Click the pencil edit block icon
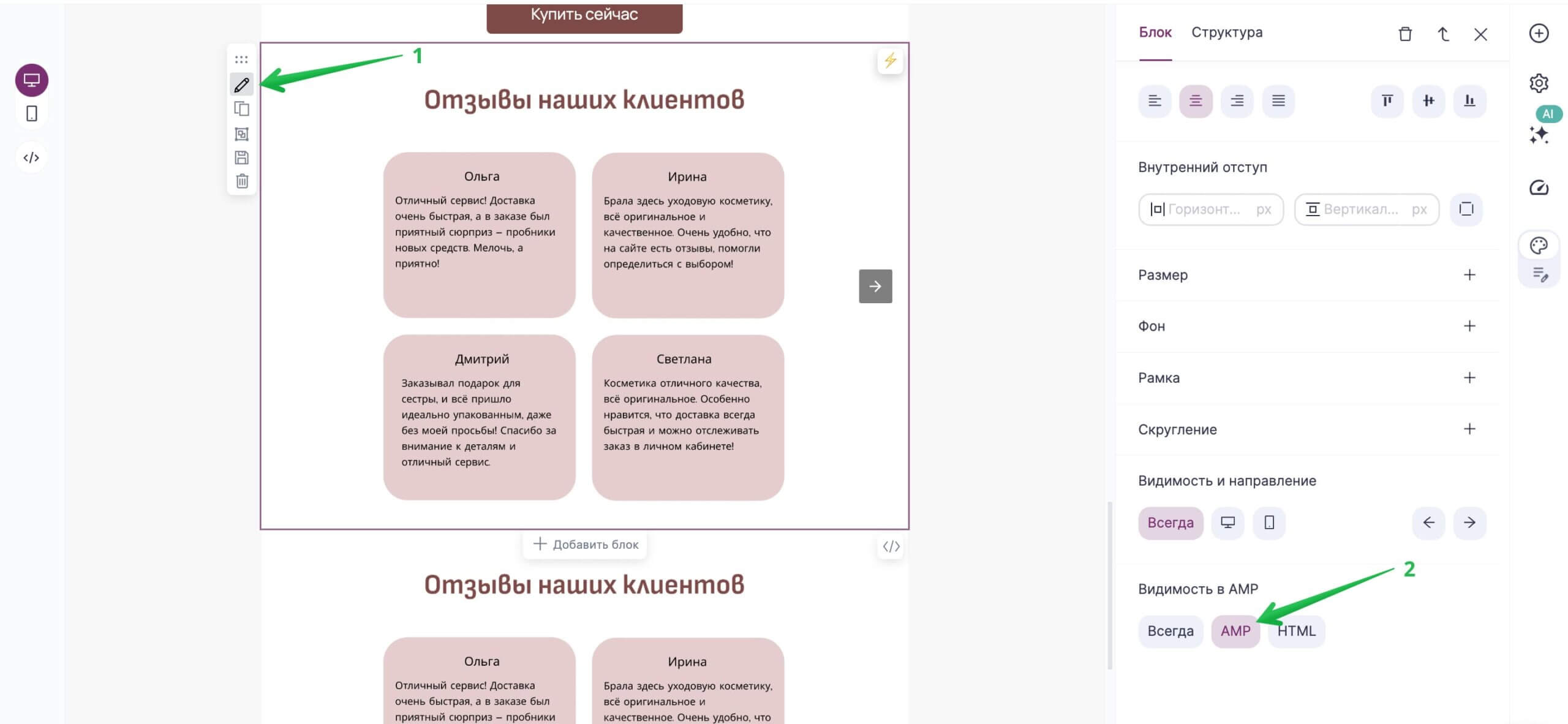 pyautogui.click(x=241, y=85)
